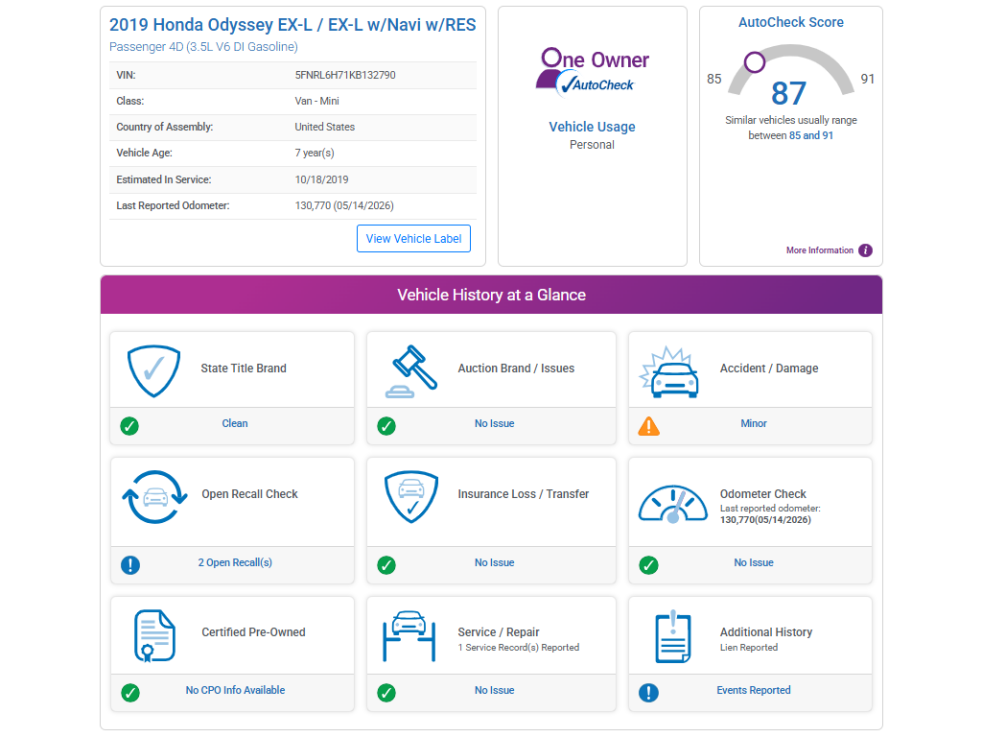Click the Accident / Damage car crash icon
The image size is (982, 737).
point(669,373)
